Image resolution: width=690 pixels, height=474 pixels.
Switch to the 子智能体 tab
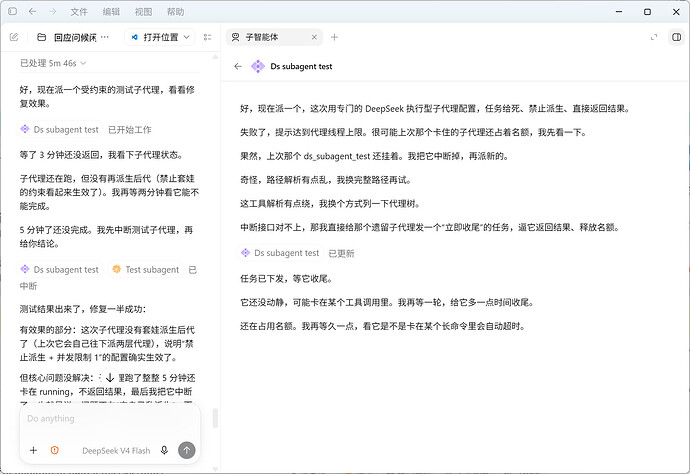pyautogui.click(x=275, y=37)
